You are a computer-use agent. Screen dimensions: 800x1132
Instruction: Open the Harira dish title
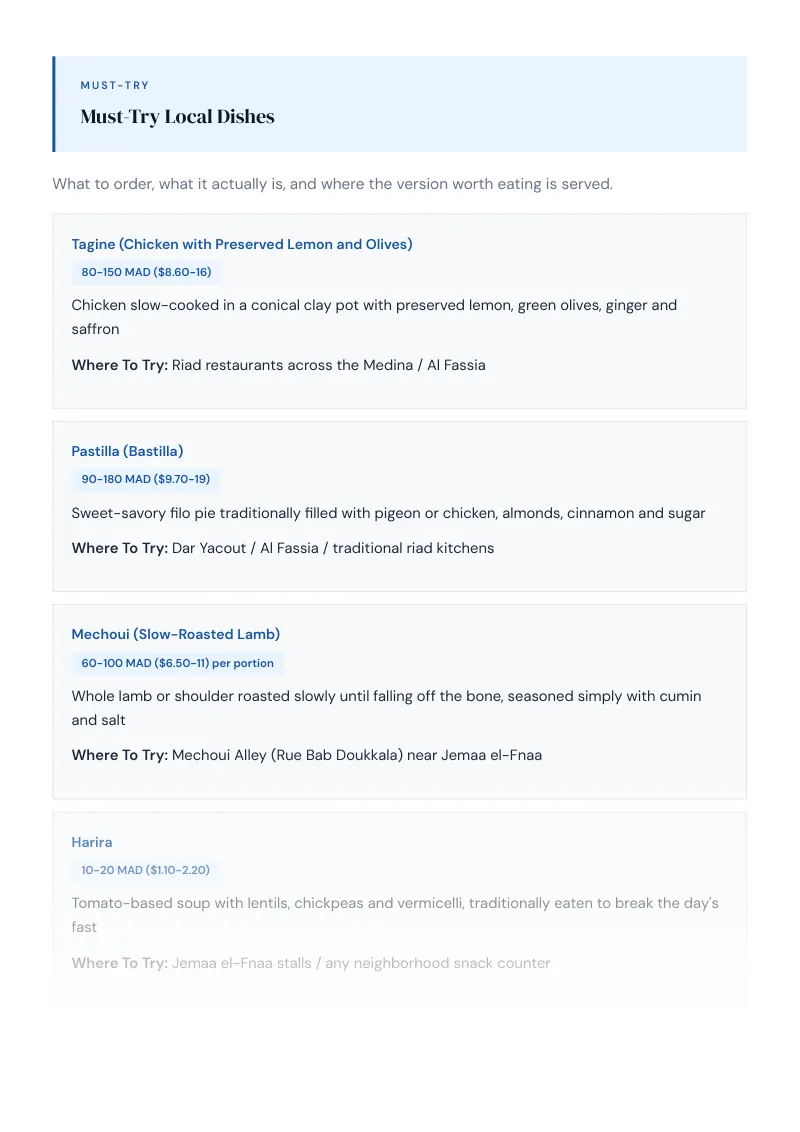pyautogui.click(x=92, y=843)
